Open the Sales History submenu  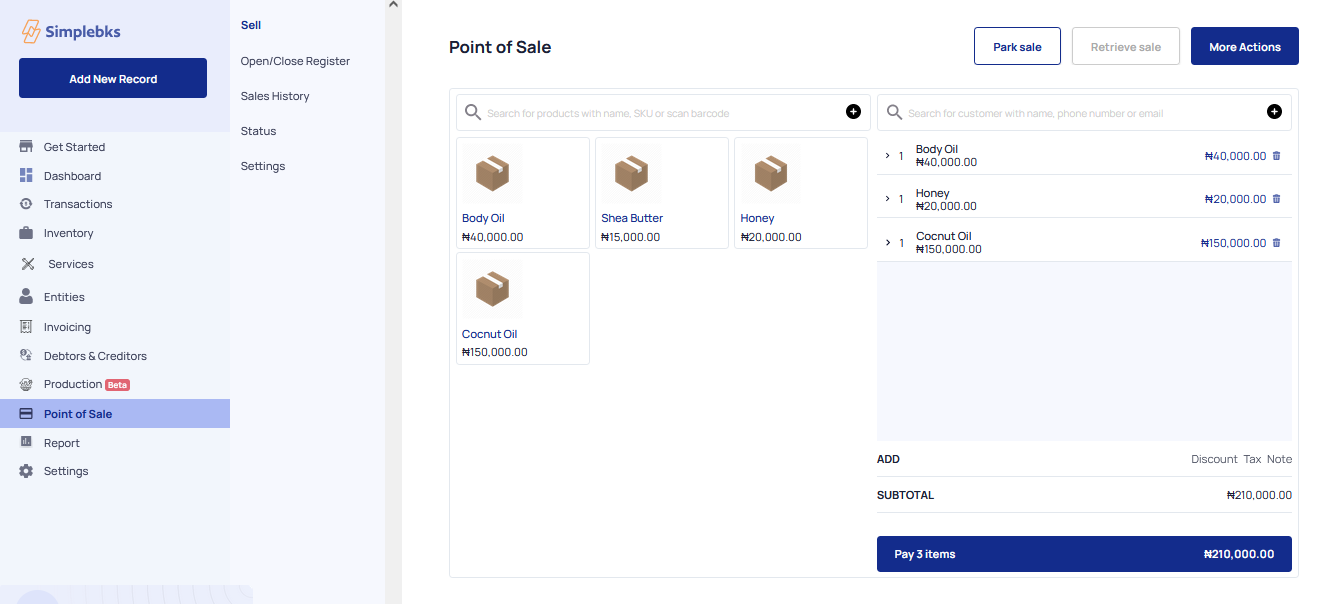(x=275, y=96)
